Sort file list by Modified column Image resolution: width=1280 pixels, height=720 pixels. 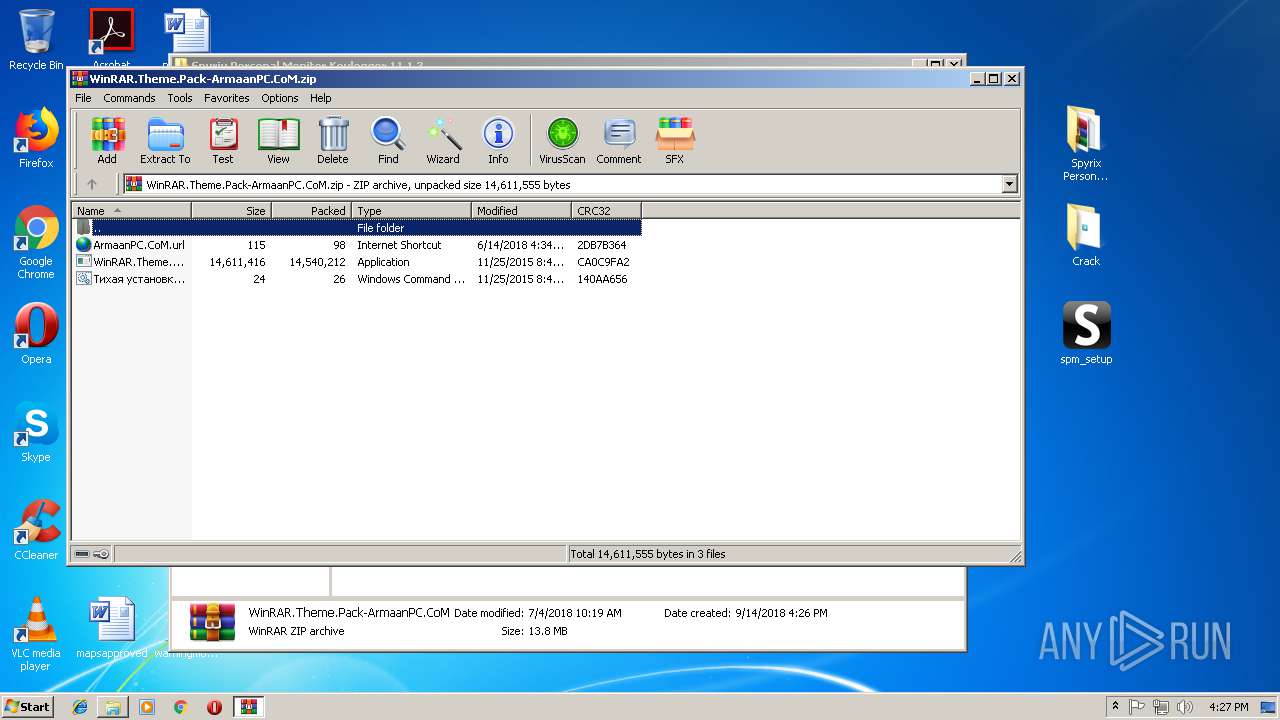click(521, 210)
